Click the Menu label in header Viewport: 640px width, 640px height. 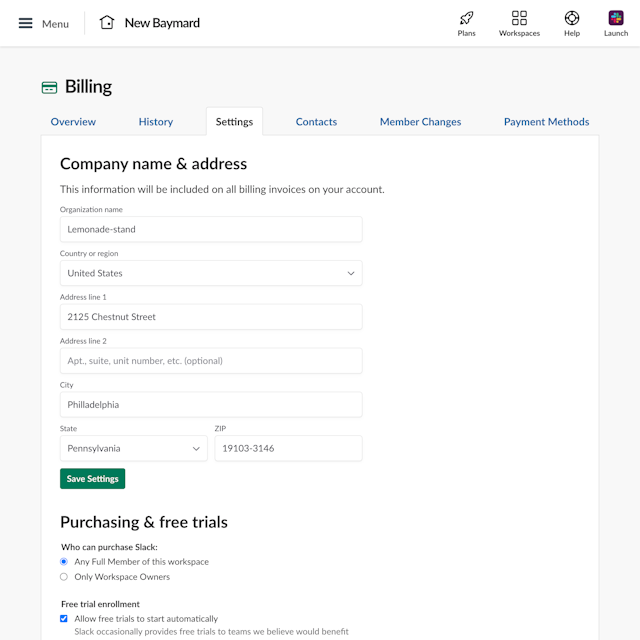[x=55, y=24]
